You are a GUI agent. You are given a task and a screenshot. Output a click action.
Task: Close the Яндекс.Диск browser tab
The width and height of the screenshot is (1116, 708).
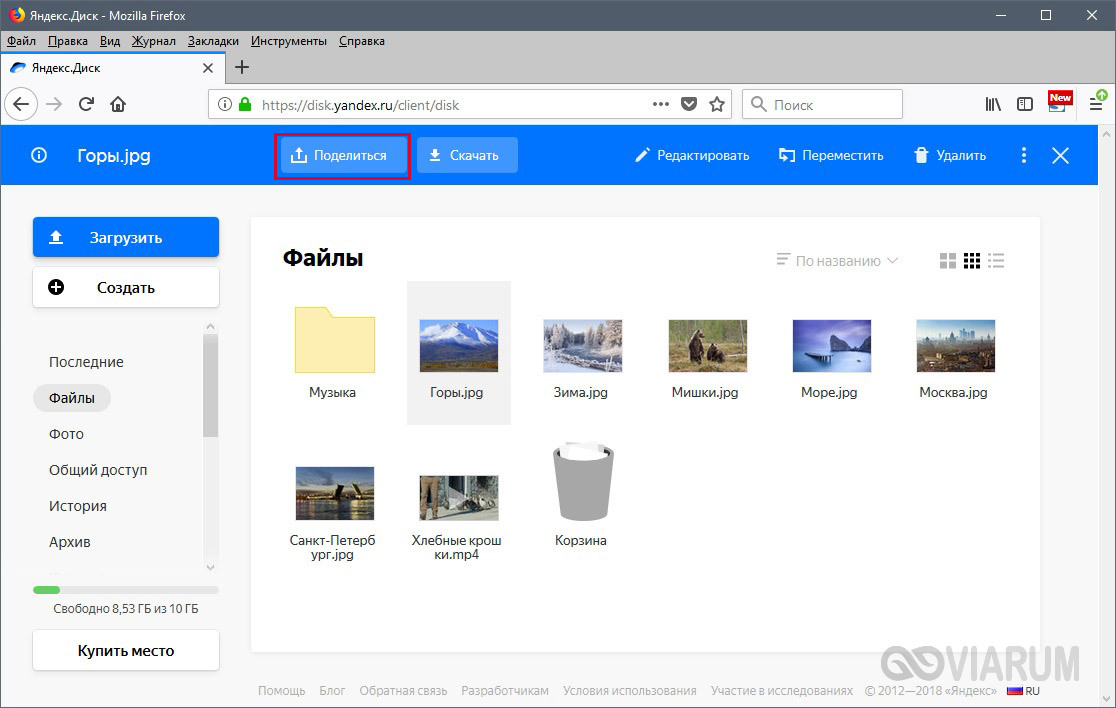click(x=208, y=68)
